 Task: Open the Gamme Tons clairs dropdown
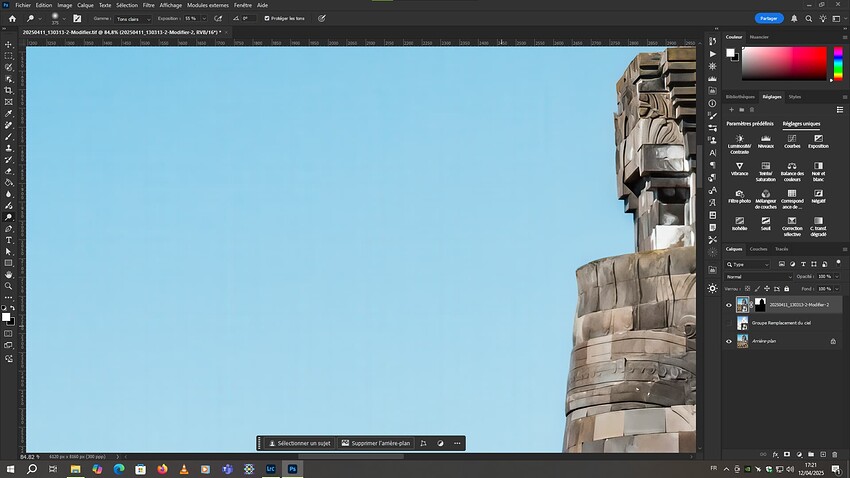pyautogui.click(x=133, y=18)
